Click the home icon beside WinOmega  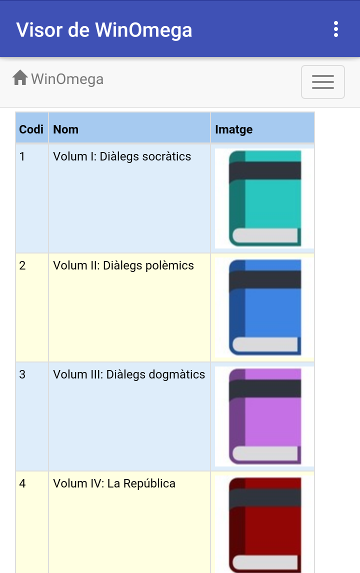coord(20,78)
